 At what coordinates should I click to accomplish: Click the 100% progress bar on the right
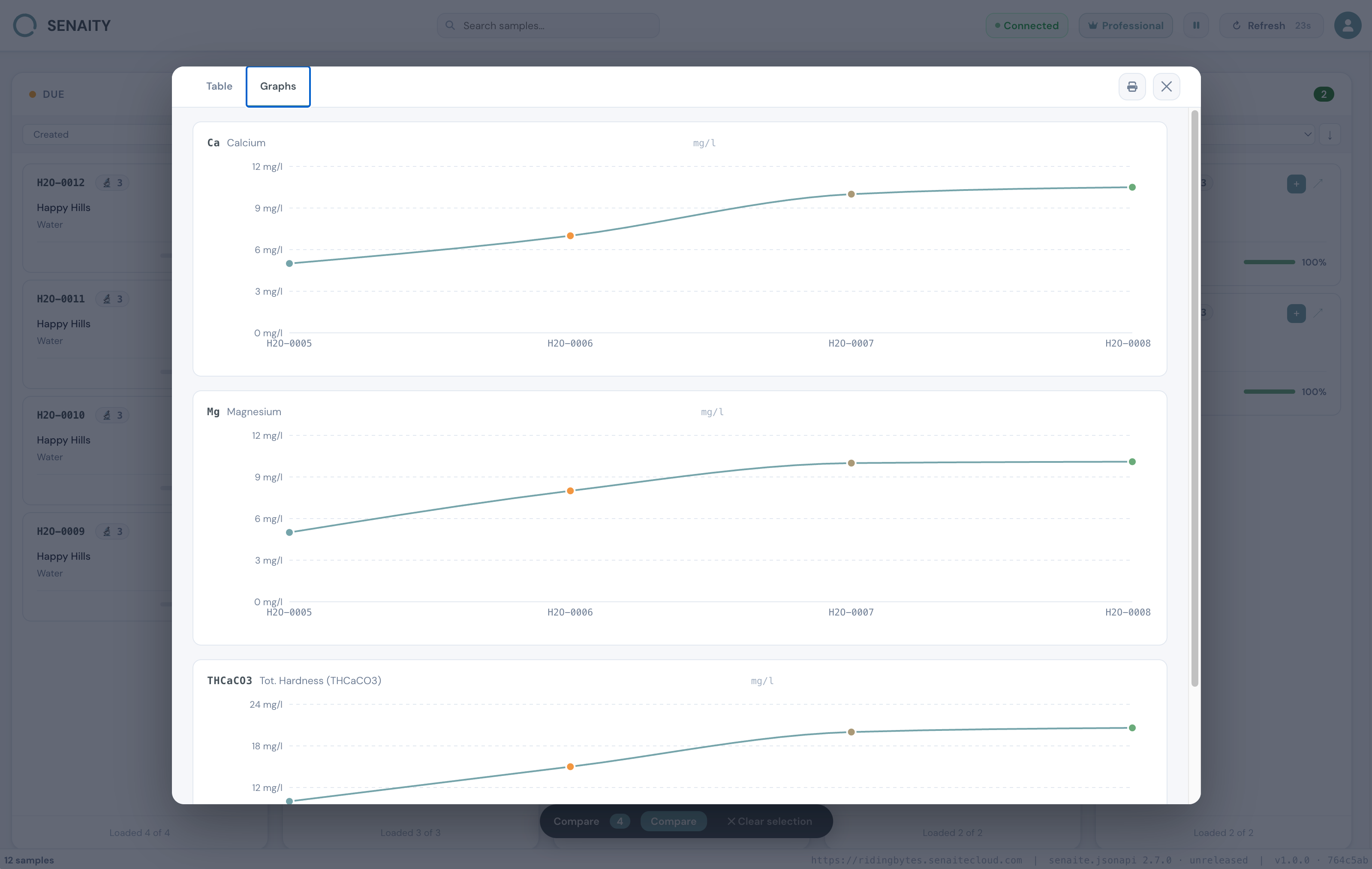coord(1270,262)
